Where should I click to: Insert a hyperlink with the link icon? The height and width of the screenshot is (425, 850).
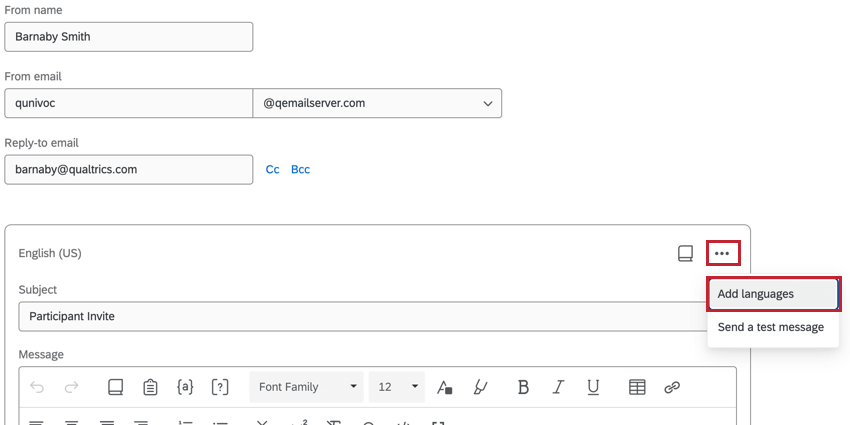click(672, 387)
